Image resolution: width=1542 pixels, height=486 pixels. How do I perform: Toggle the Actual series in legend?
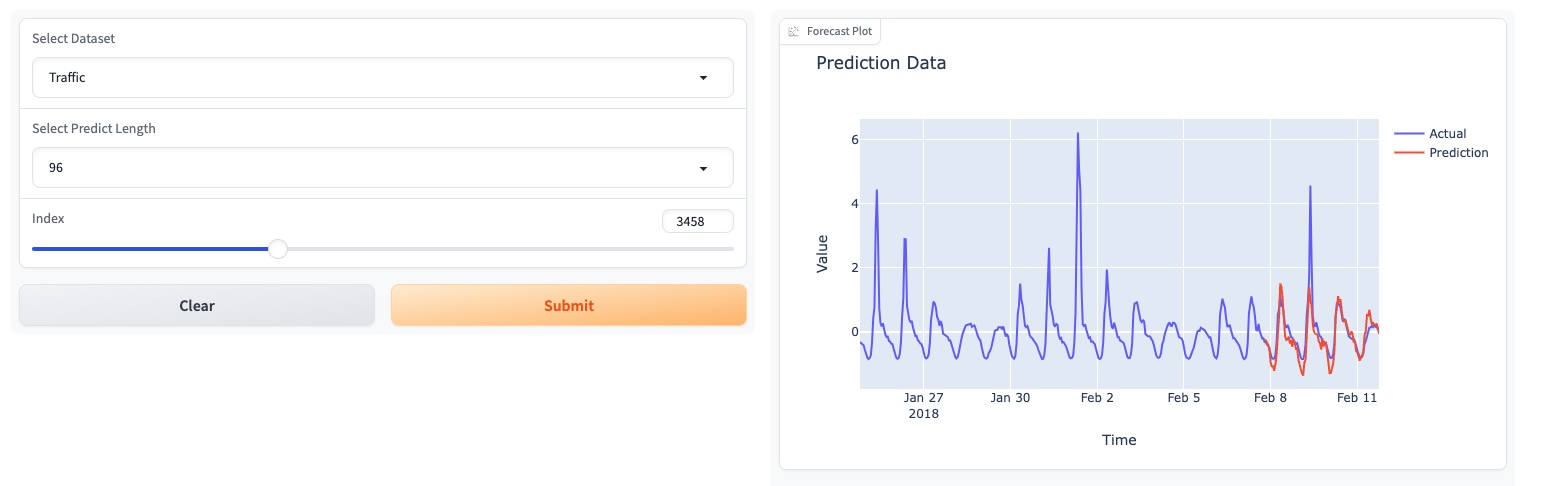pyautogui.click(x=1447, y=134)
